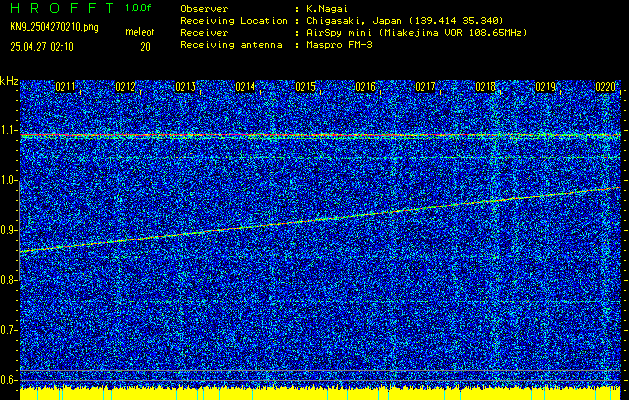Screen dimensions: 629x400
Task: Click the KN9_2504270210.png file name
Action: pos(54,27)
